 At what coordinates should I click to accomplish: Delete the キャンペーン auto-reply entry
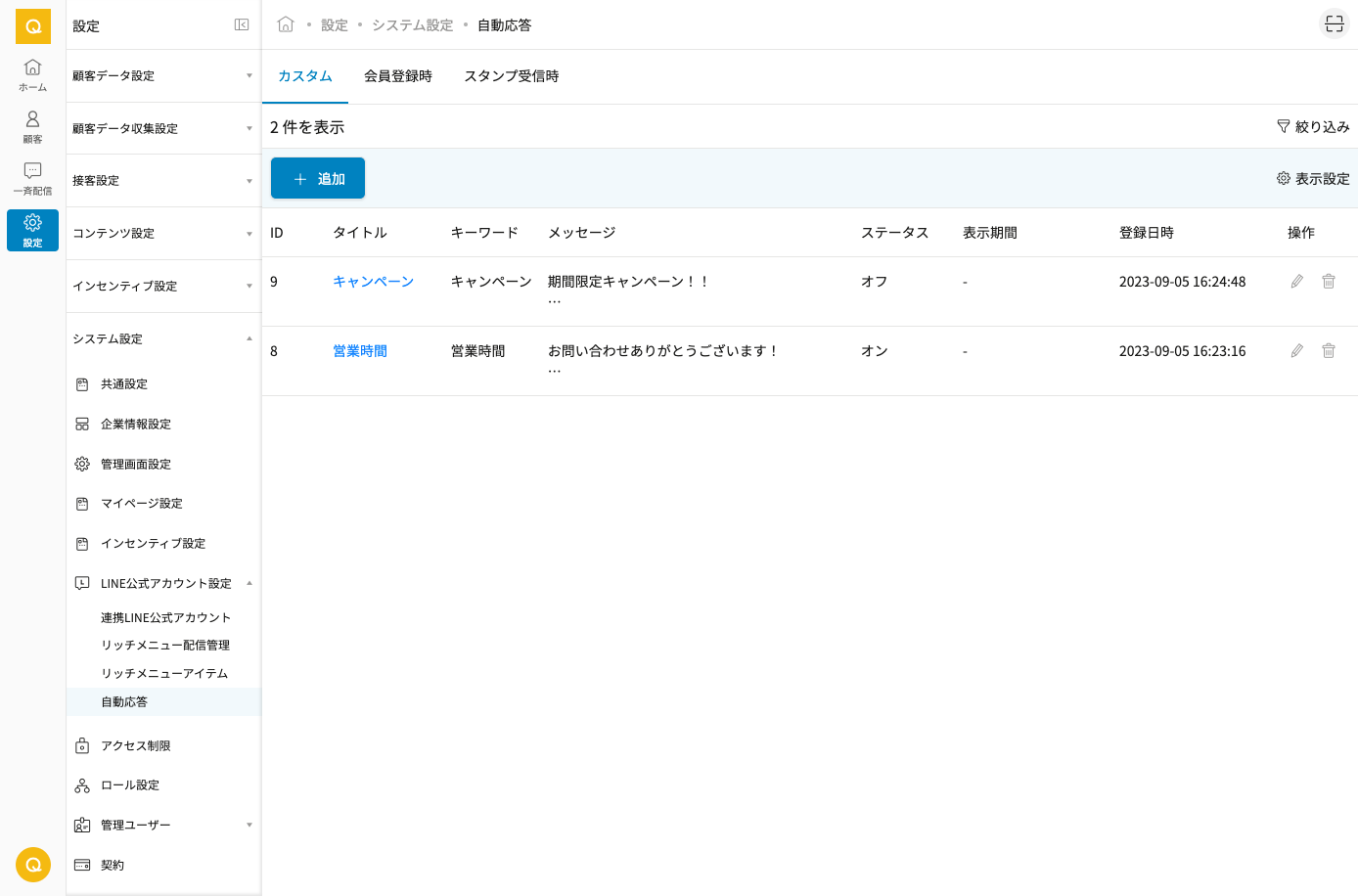[1328, 282]
